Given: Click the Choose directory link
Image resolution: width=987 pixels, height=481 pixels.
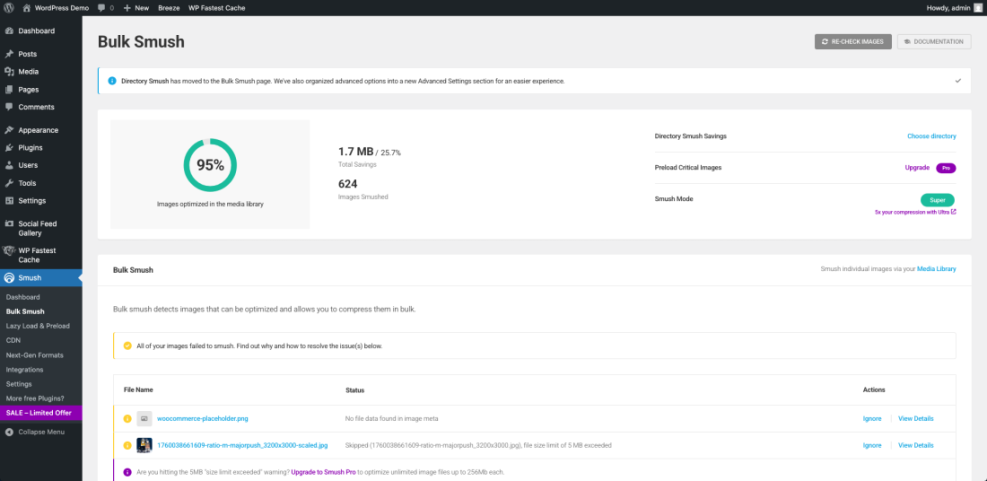Looking at the screenshot, I should point(932,136).
